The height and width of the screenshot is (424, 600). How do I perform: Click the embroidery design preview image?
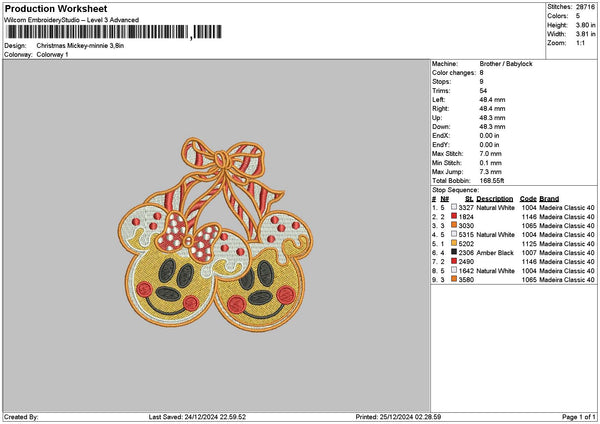tap(215, 235)
